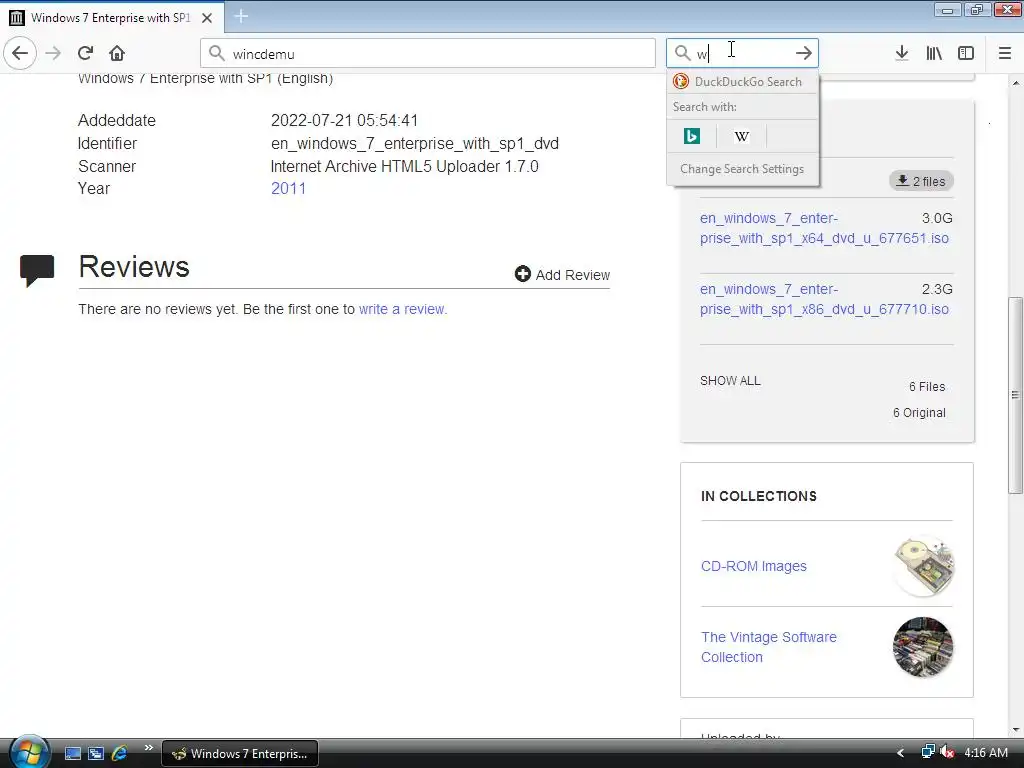Toggle the sidebar view icon
Viewport: 1024px width, 768px height.
coord(966,53)
